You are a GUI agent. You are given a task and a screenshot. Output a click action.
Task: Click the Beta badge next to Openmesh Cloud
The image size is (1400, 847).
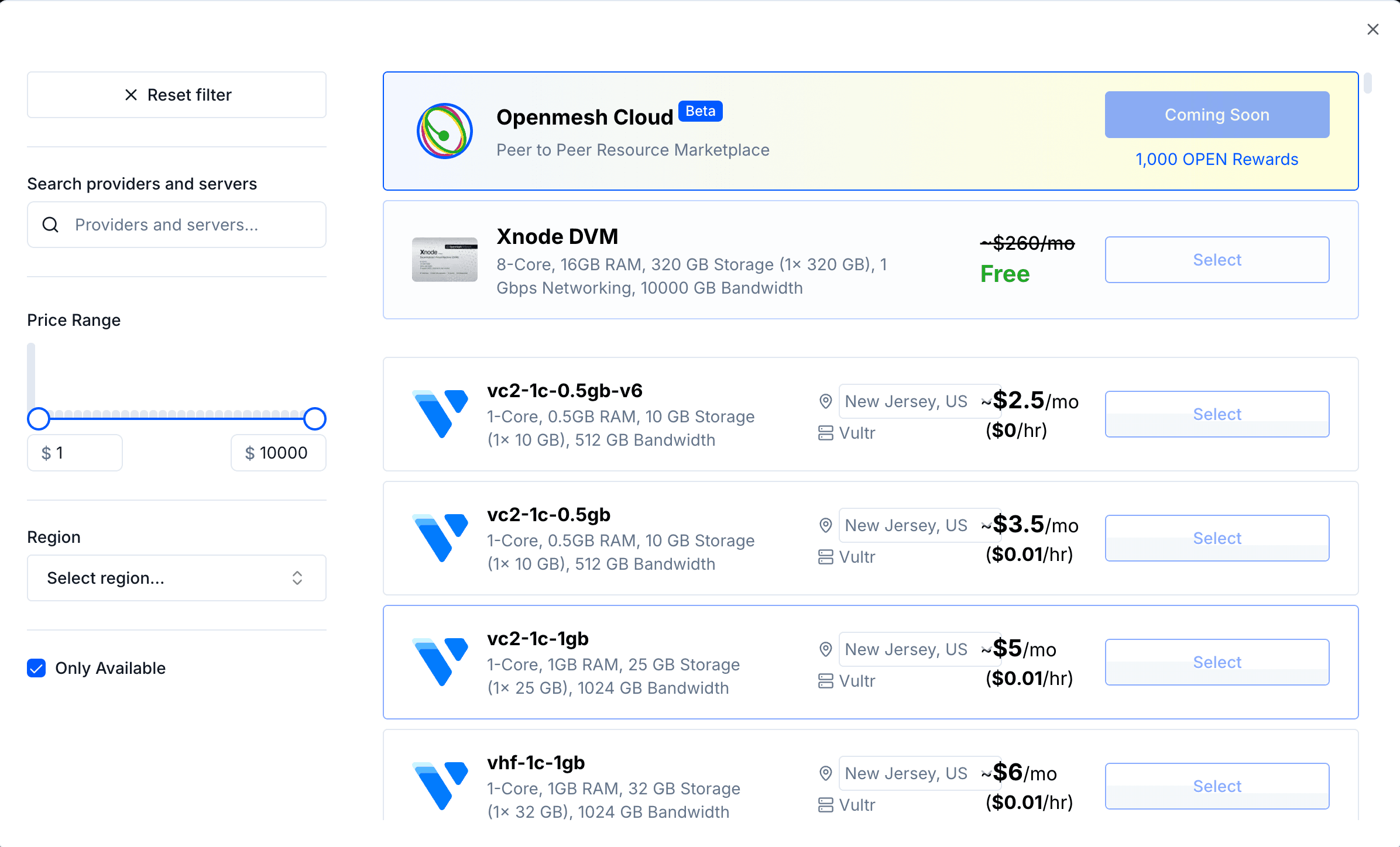(701, 111)
